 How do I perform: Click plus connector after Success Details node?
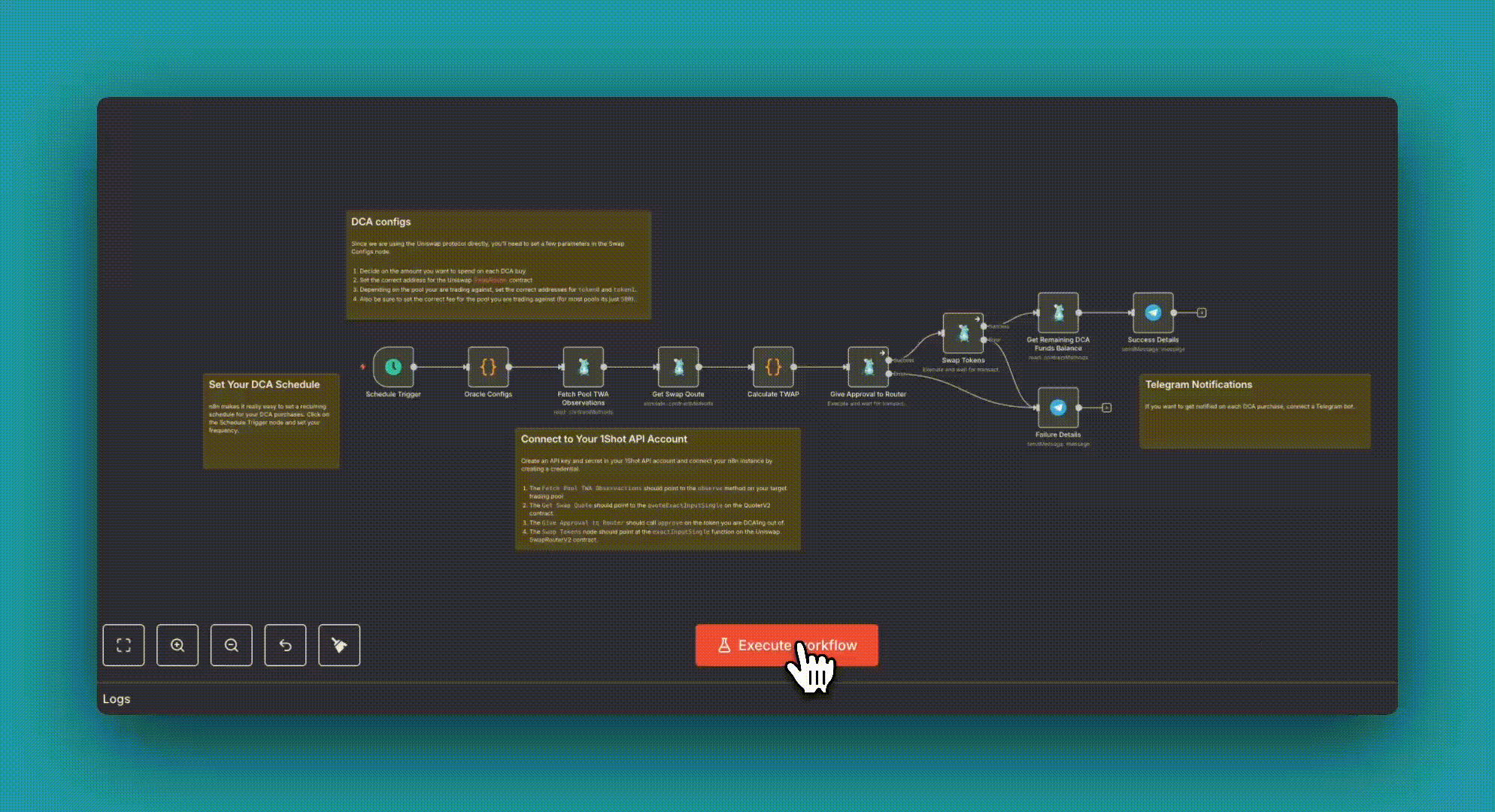1202,313
